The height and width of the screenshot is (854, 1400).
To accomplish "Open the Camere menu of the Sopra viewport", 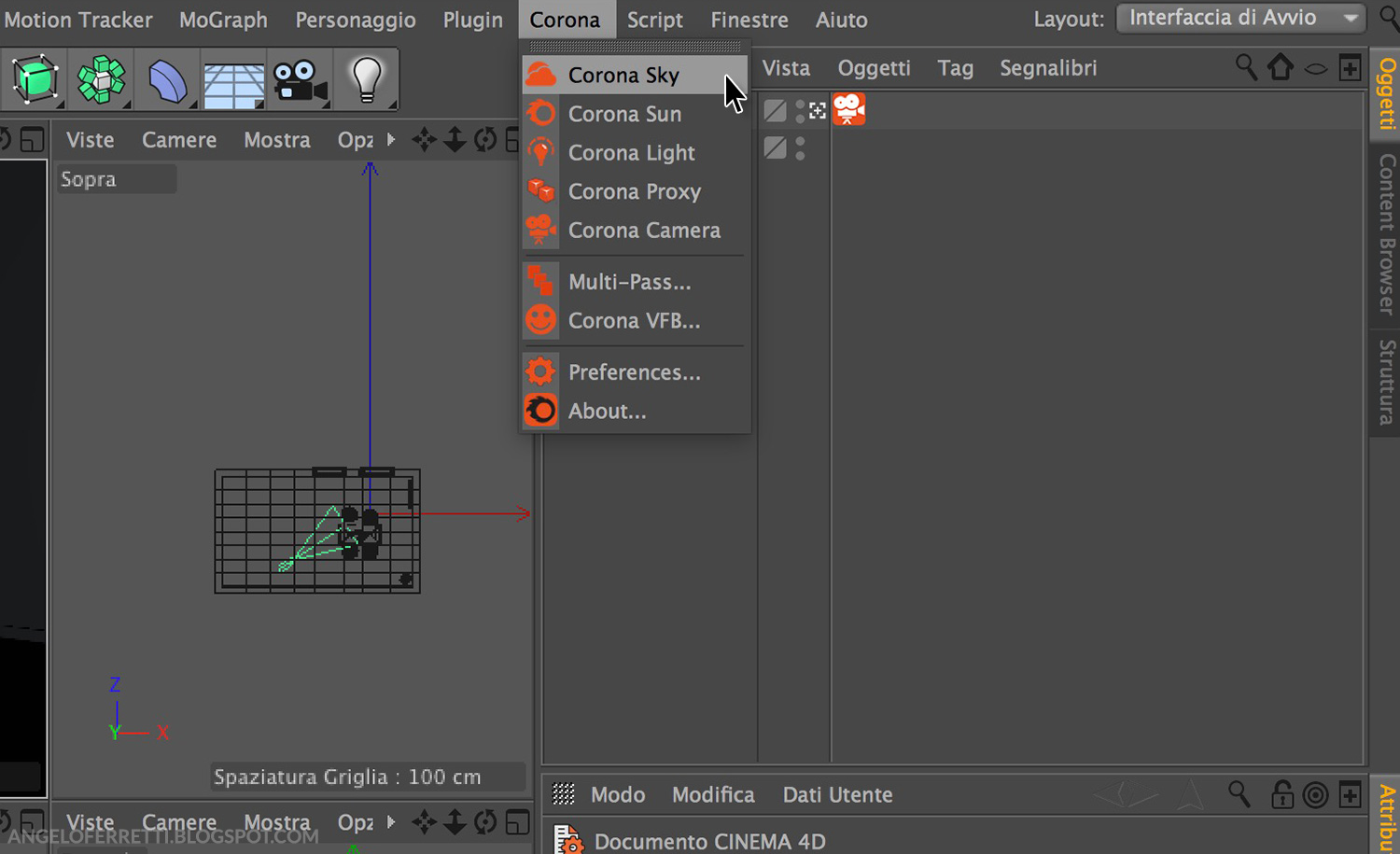I will coord(179,140).
